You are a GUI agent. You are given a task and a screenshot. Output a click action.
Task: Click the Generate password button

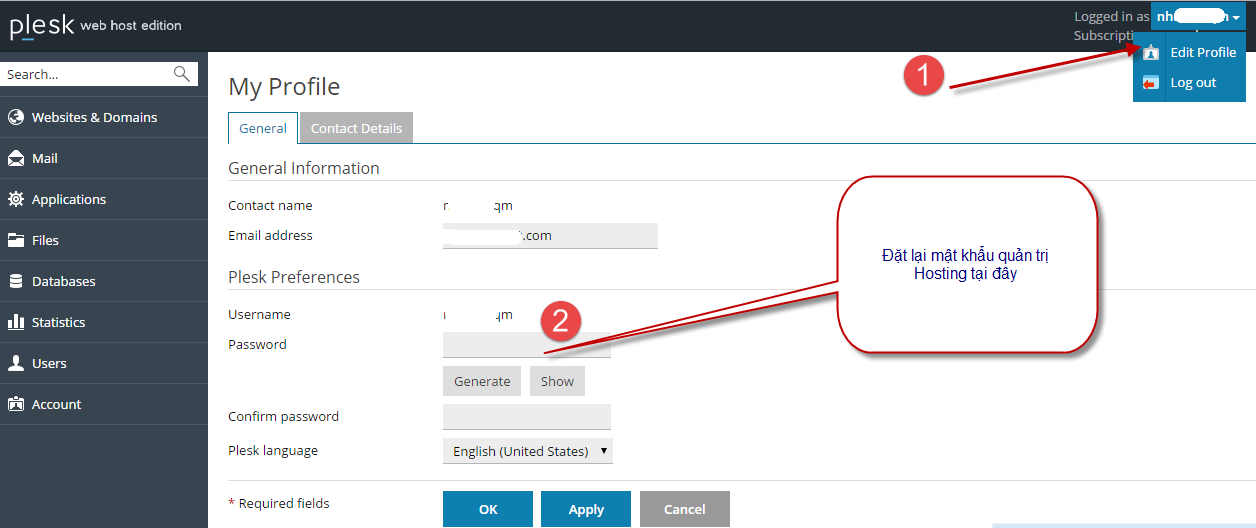coord(482,381)
